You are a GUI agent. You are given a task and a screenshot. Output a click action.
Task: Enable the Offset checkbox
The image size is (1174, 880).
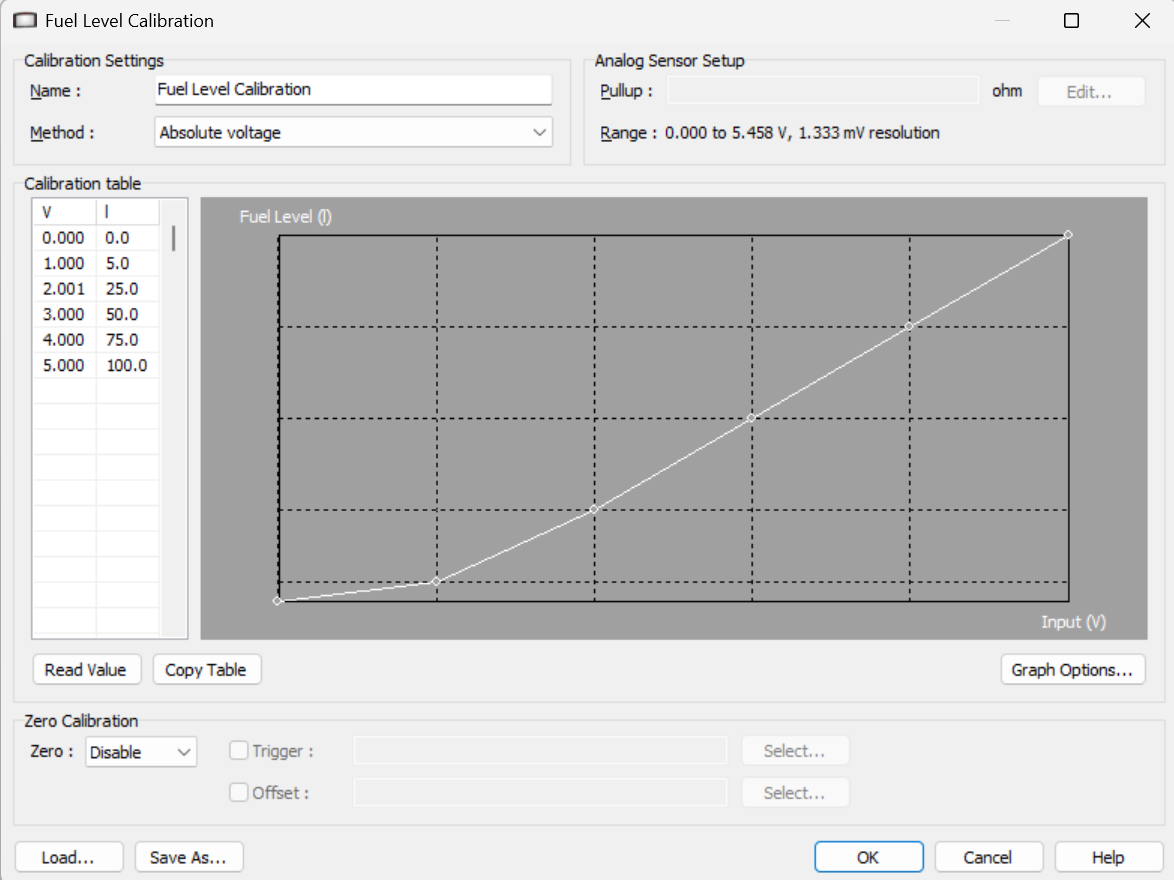click(x=239, y=793)
